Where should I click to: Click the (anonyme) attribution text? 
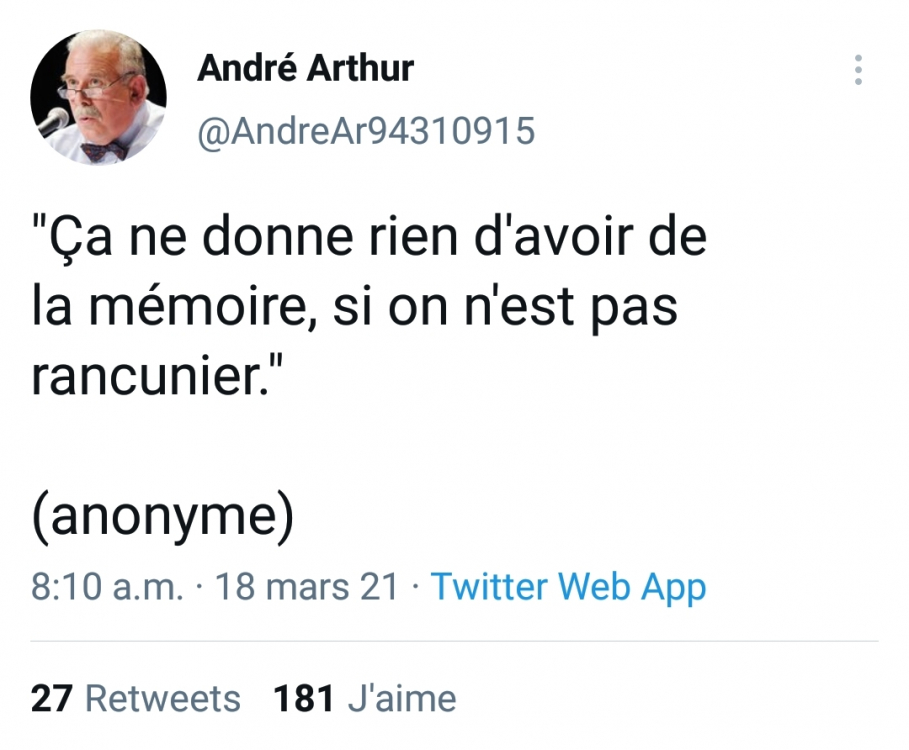165,513
